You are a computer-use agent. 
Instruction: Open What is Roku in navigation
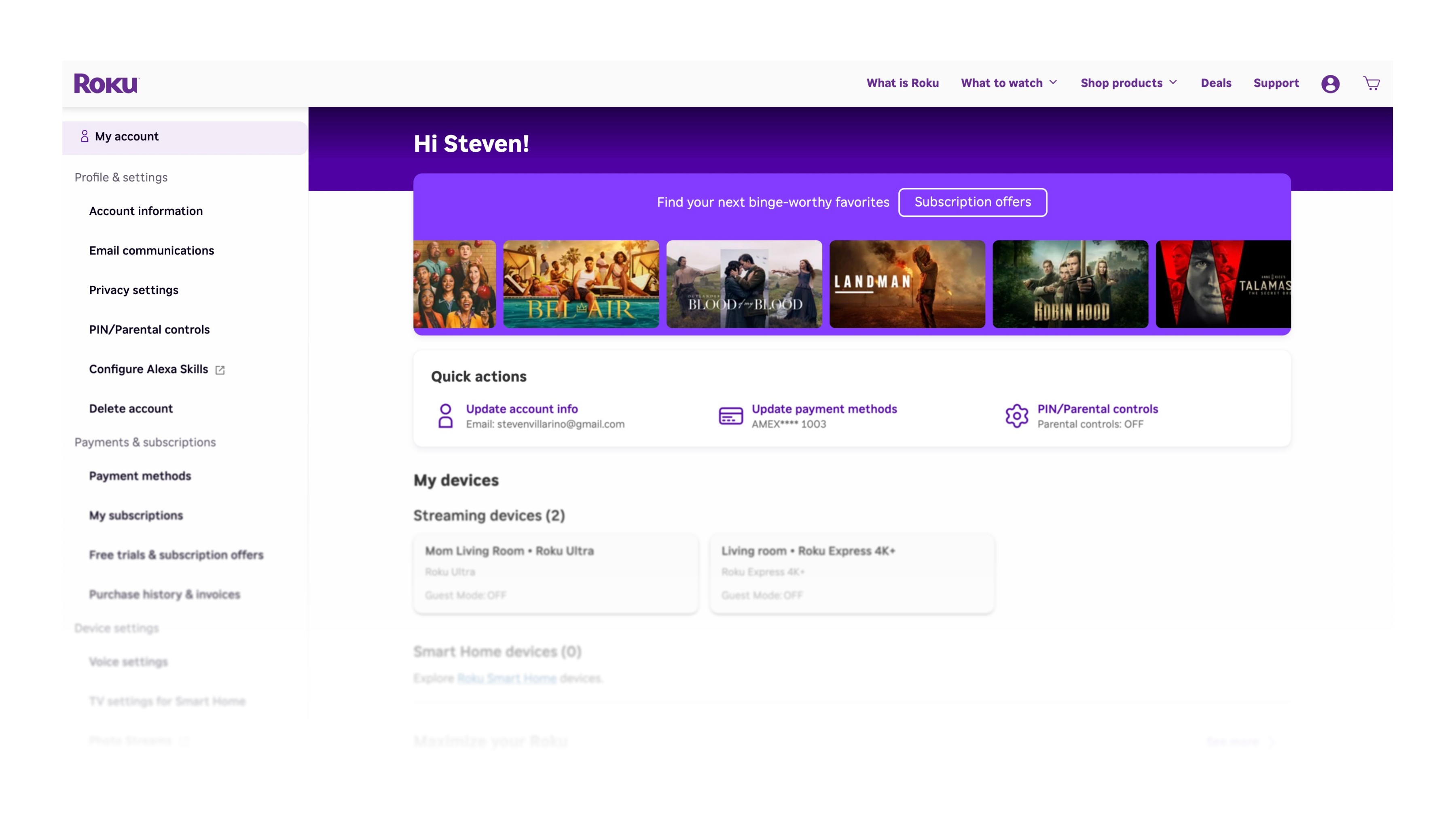[902, 83]
